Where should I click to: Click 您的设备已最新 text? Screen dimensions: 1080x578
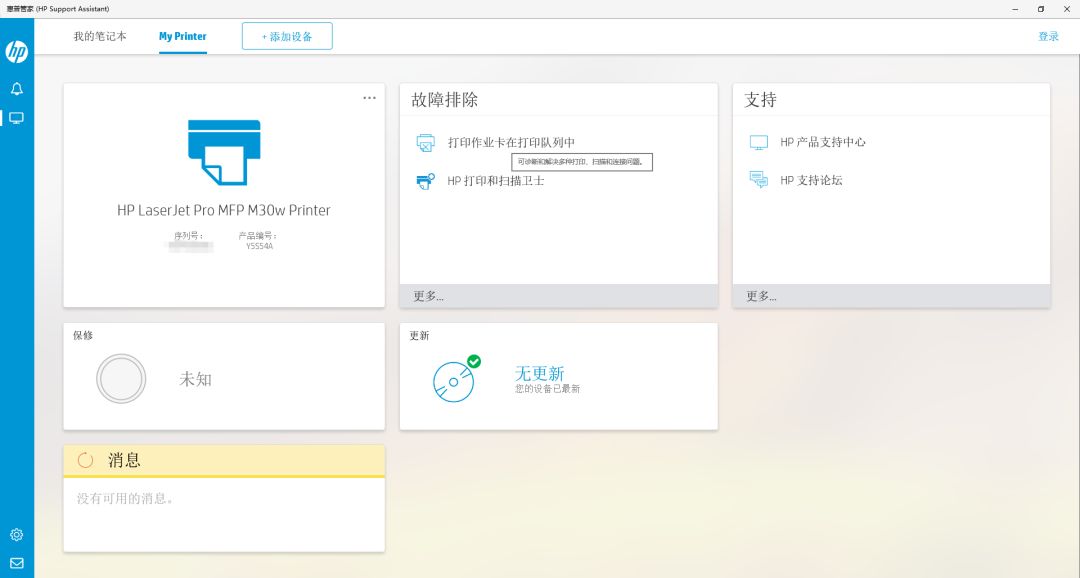click(548, 389)
